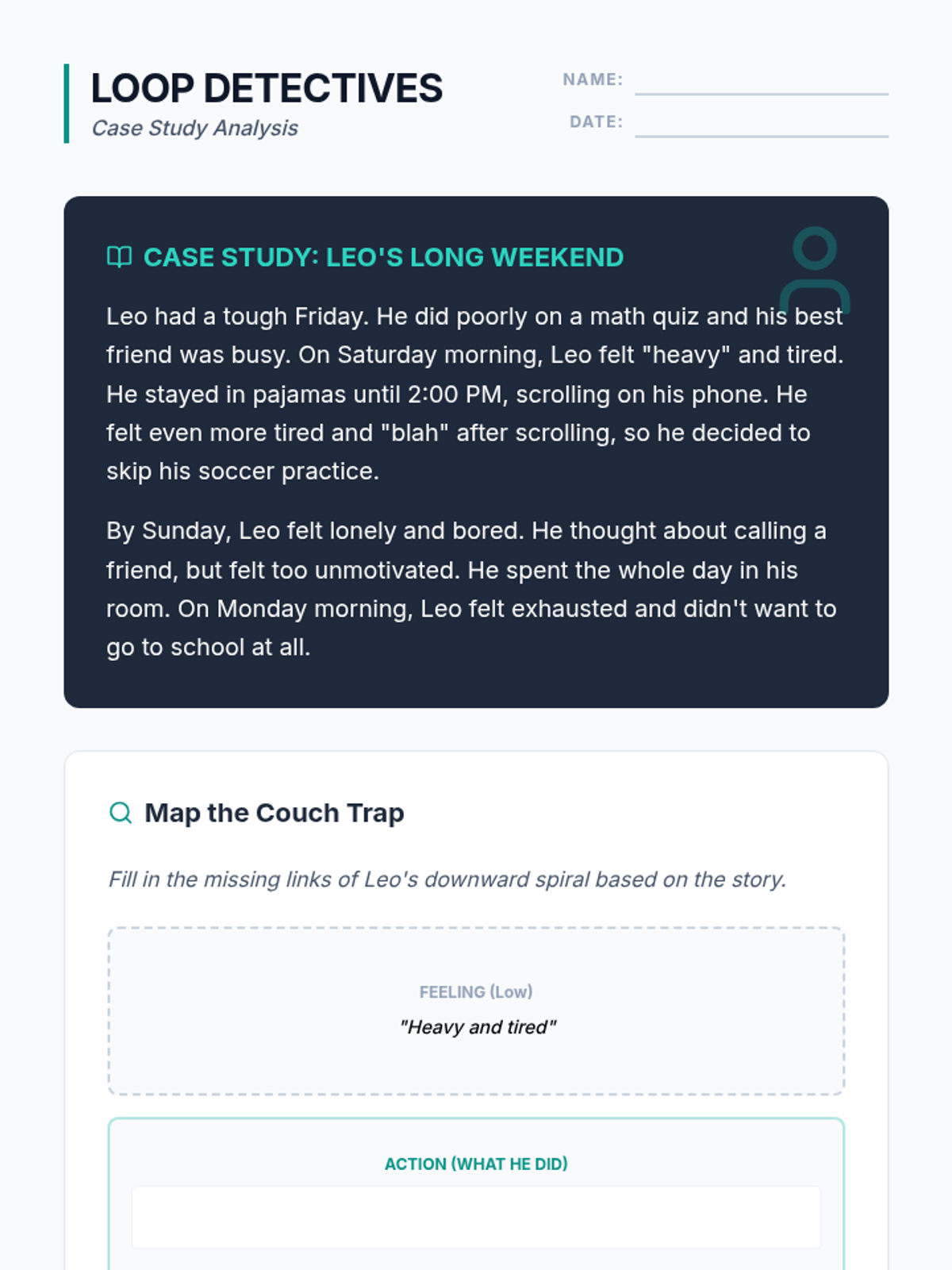Screen dimensions: 952x1270
Task: Click the Date blank line field
Action: tap(761, 125)
